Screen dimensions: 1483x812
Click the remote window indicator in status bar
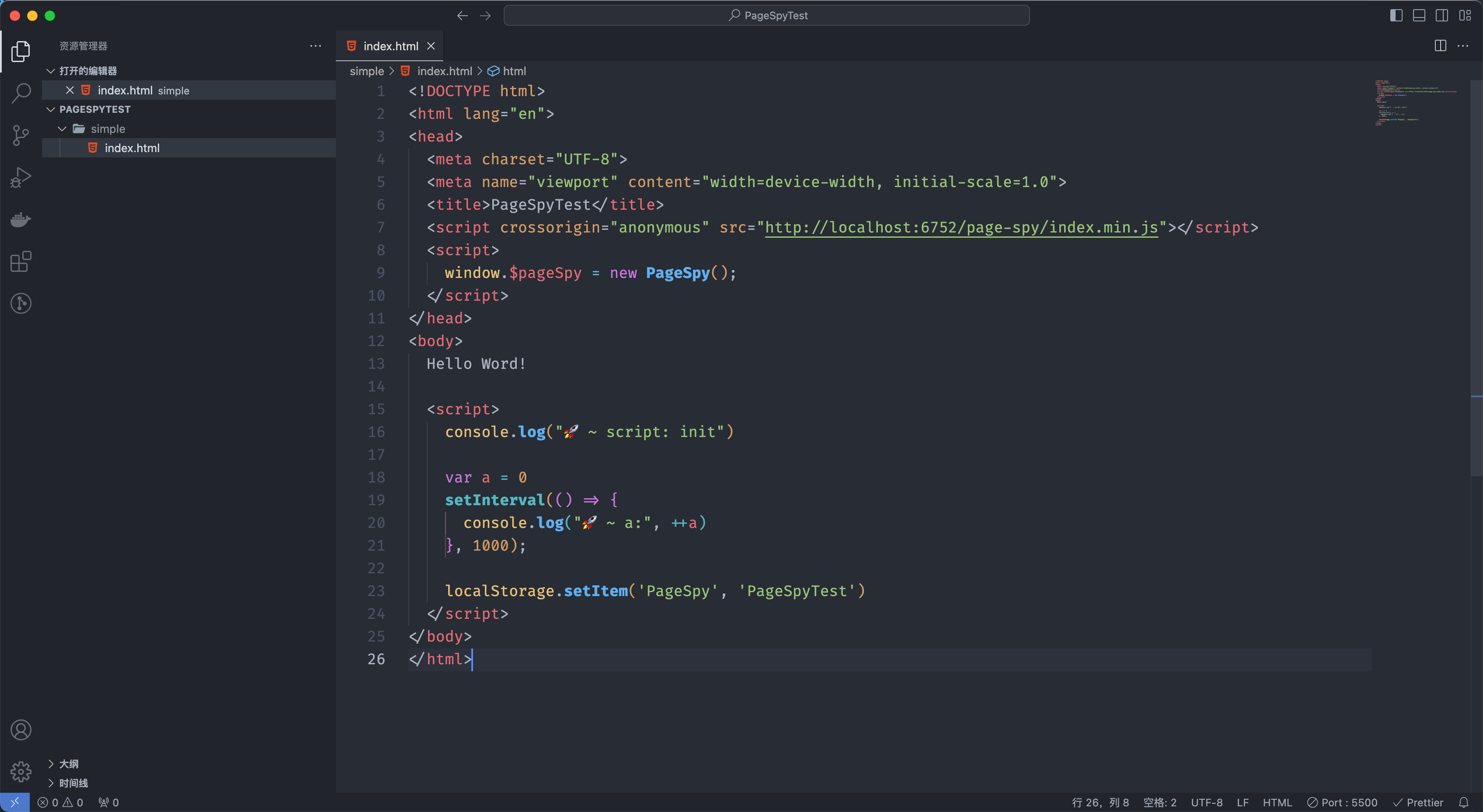coord(15,802)
